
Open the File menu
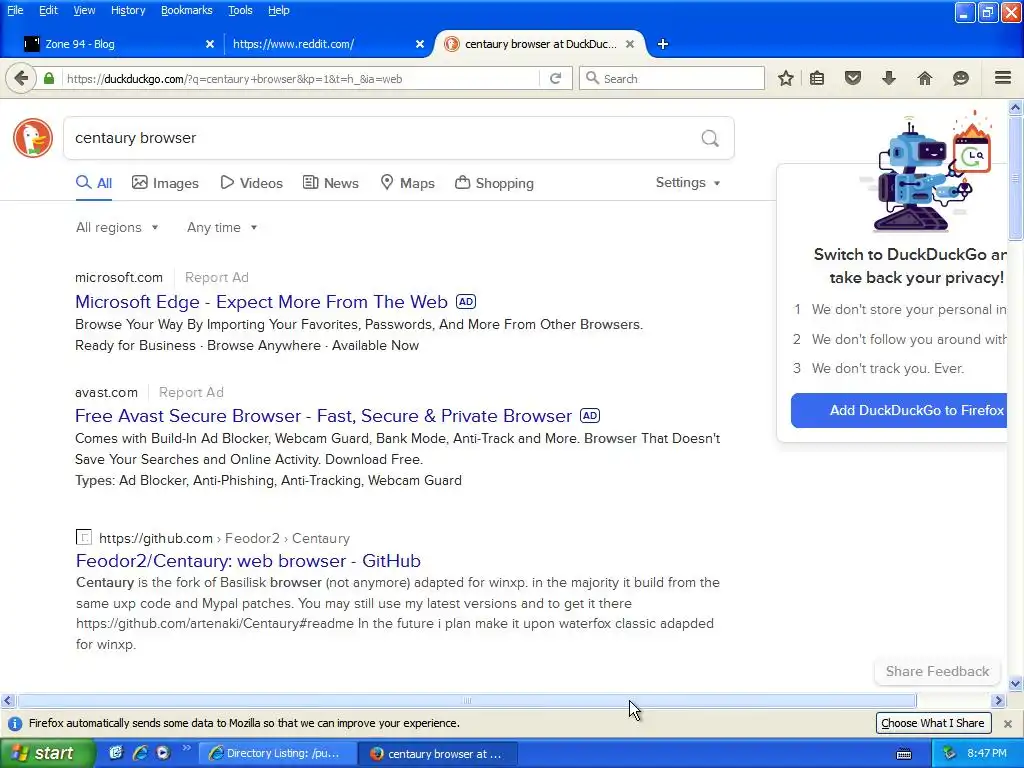click(15, 10)
